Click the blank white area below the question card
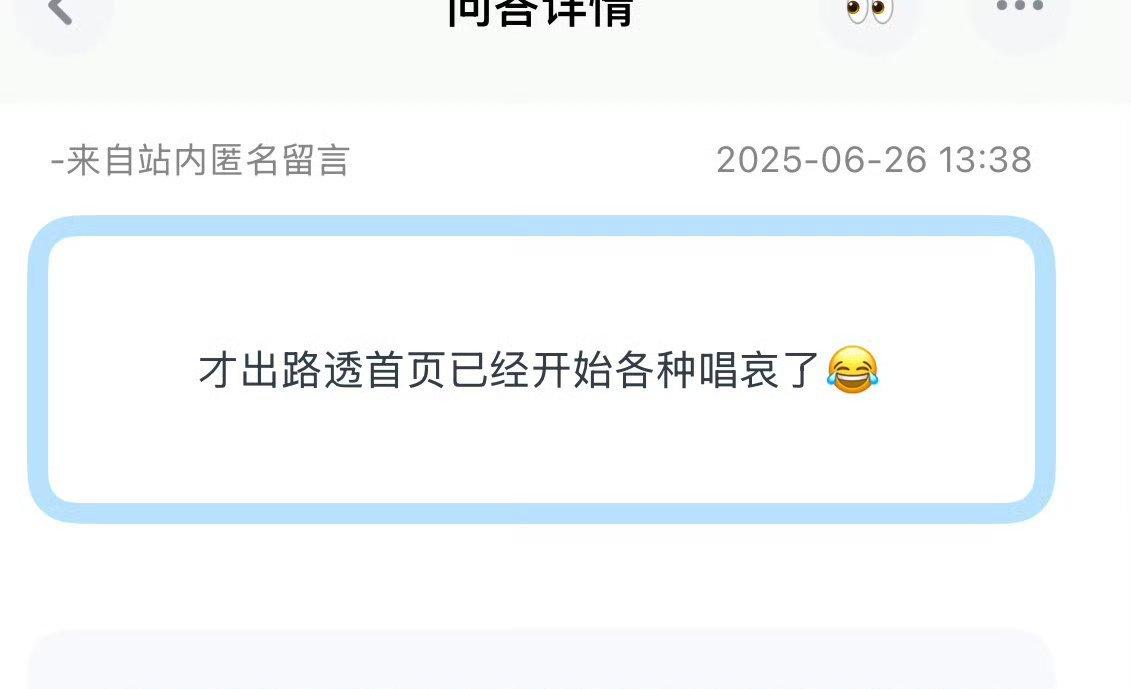This screenshot has height=689, width=1131. click(541, 576)
